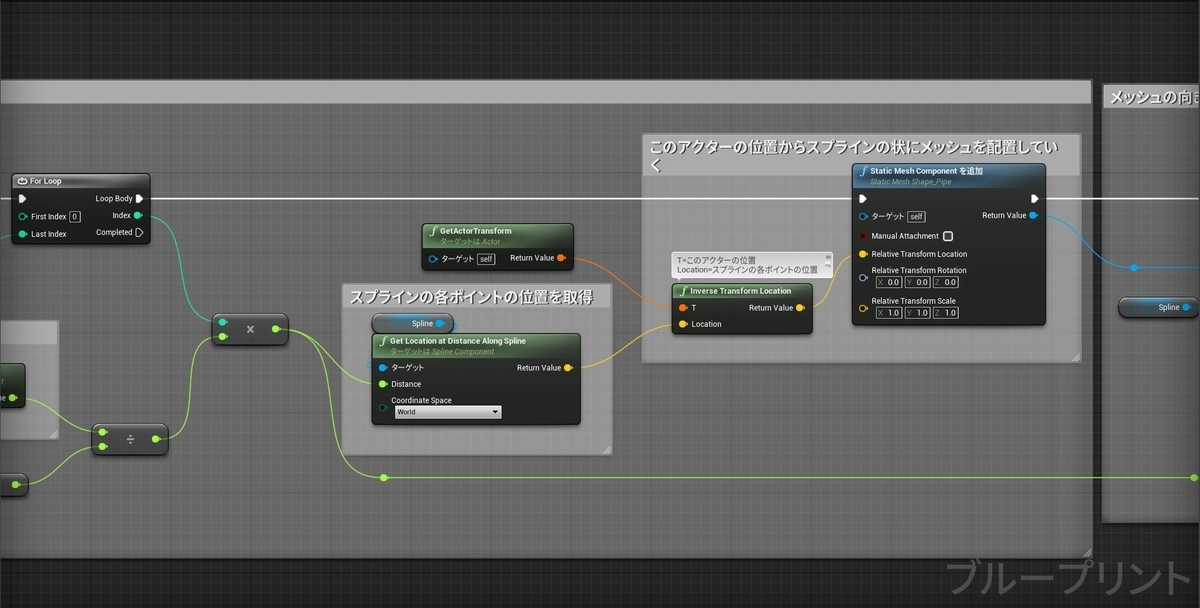Screen dimensions: 1200x608
Task: Click the divide node output pin
Action: 156,438
